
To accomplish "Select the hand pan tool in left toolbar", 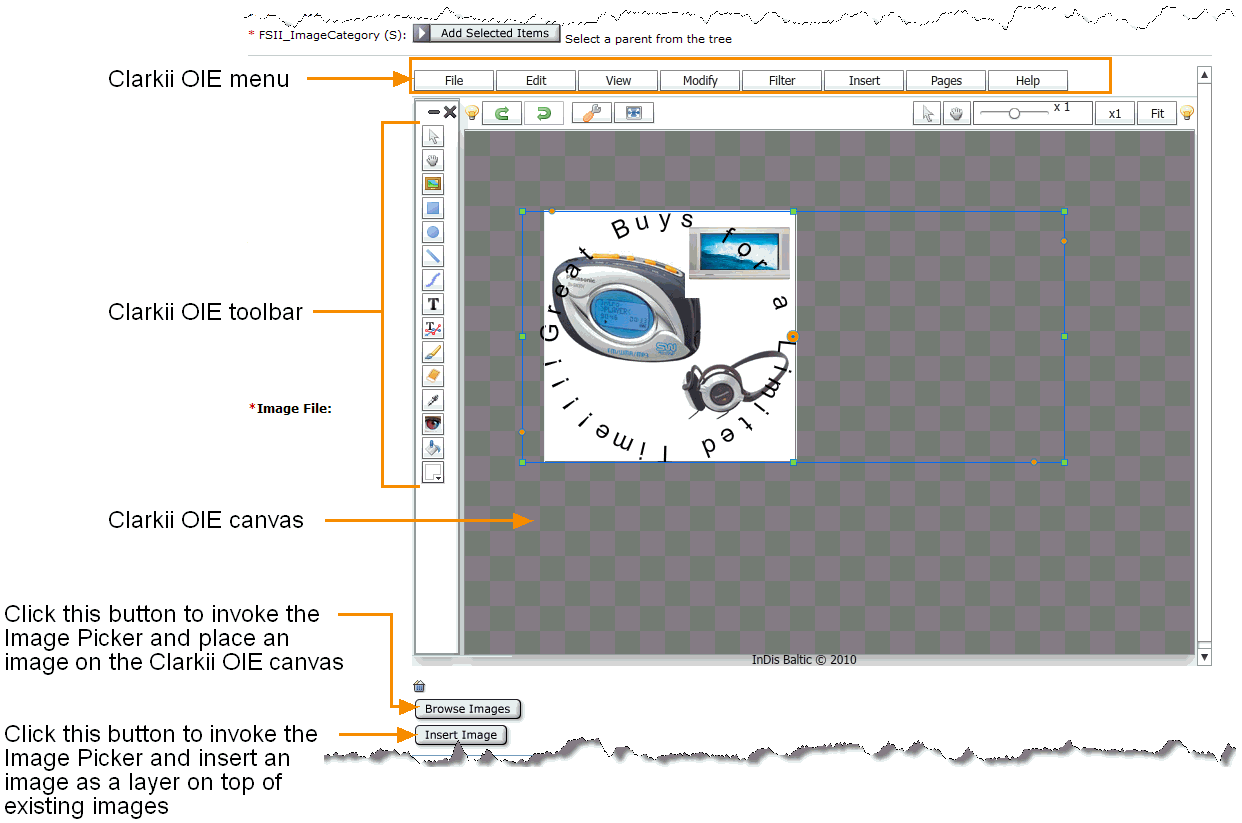I will (433, 161).
